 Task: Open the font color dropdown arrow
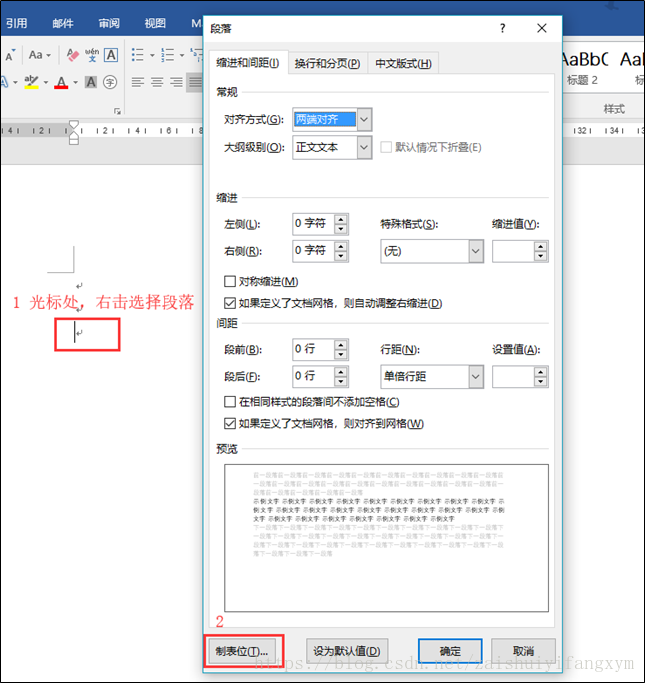75,82
